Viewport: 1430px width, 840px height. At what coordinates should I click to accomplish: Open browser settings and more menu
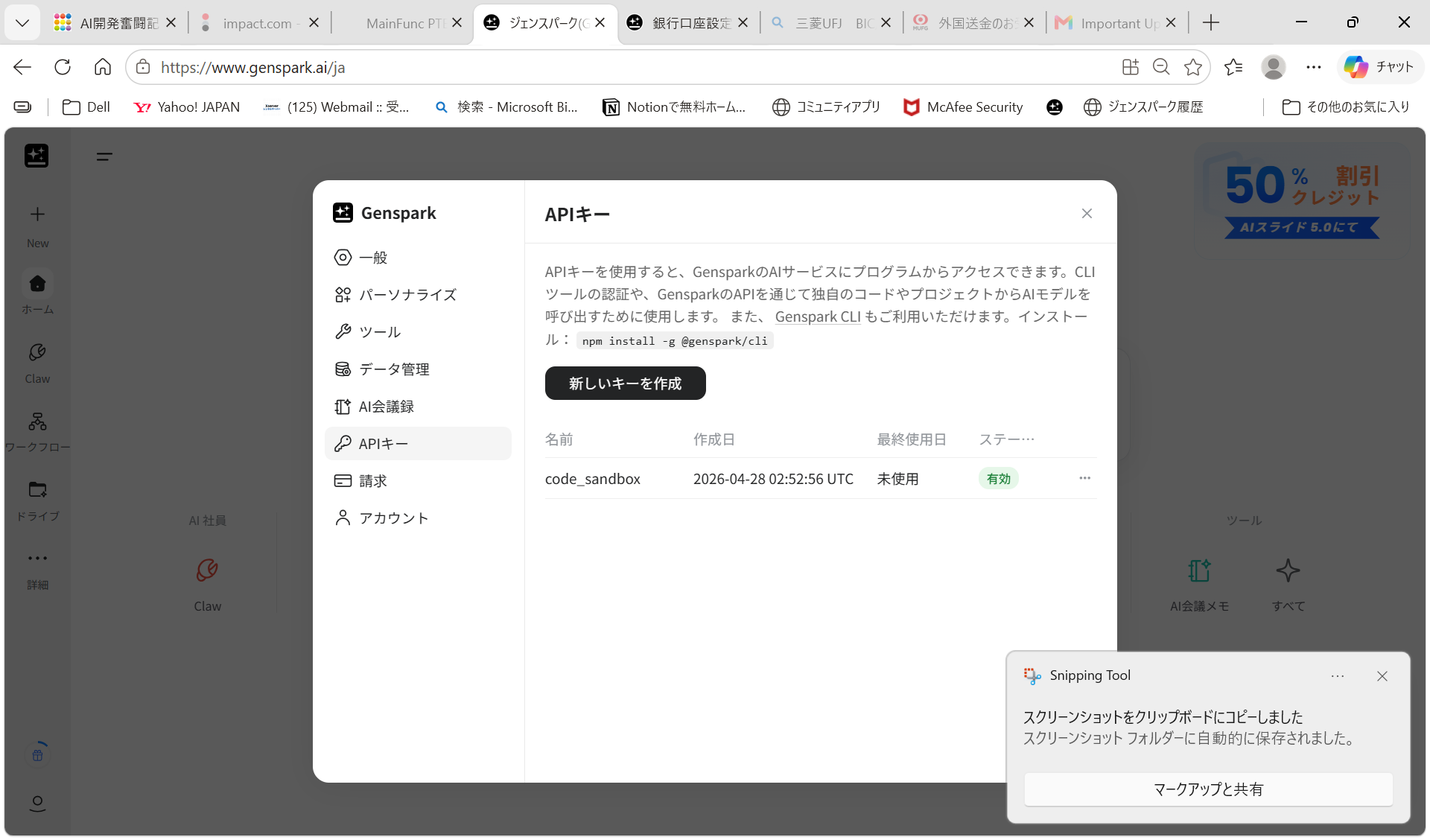(x=1314, y=67)
